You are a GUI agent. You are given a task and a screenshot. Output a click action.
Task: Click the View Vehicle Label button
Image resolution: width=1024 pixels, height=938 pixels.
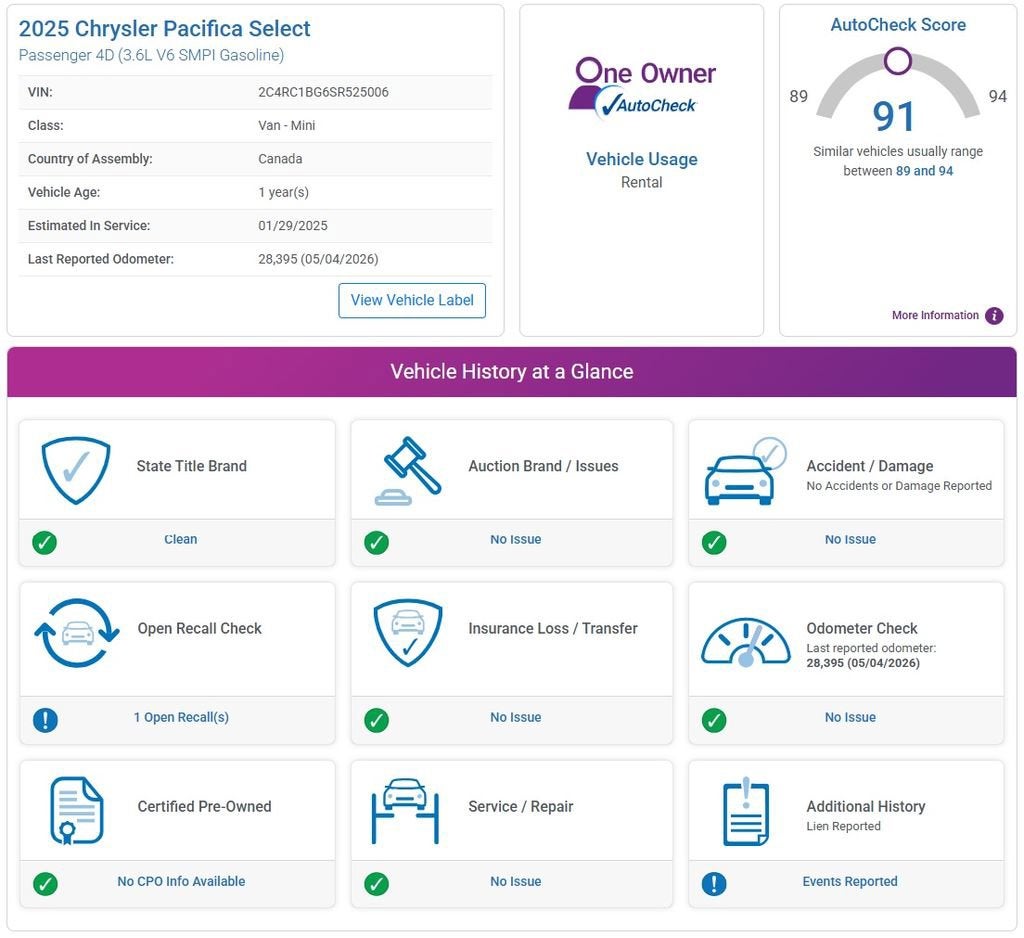click(x=412, y=300)
